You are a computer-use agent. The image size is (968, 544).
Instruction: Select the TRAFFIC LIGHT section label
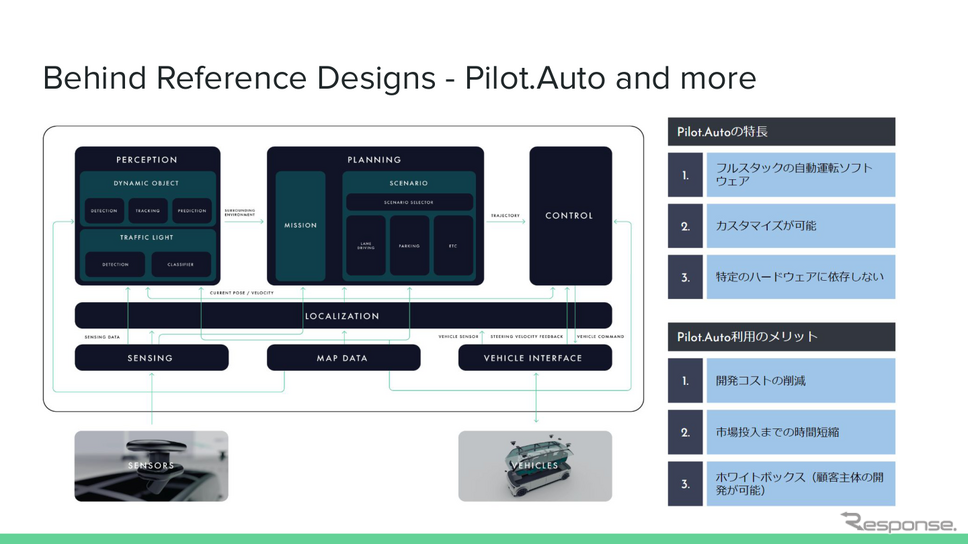pyautogui.click(x=147, y=238)
